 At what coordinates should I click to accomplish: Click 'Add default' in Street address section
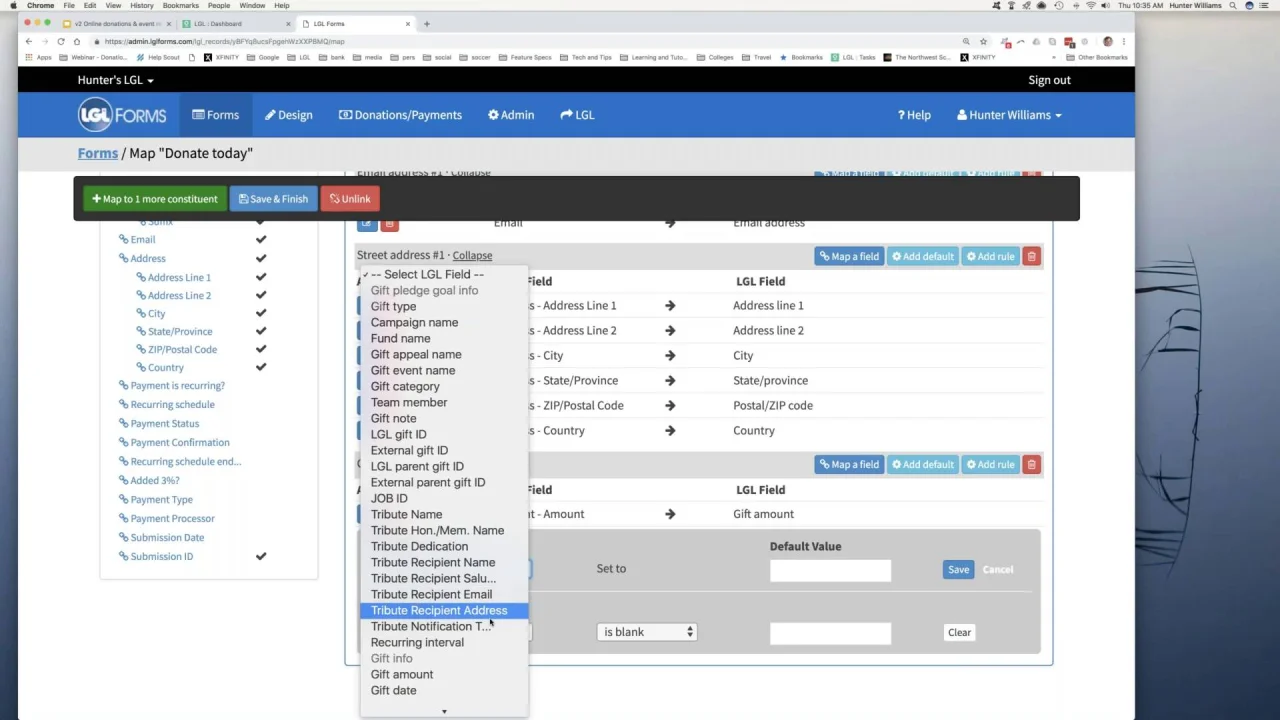click(923, 256)
